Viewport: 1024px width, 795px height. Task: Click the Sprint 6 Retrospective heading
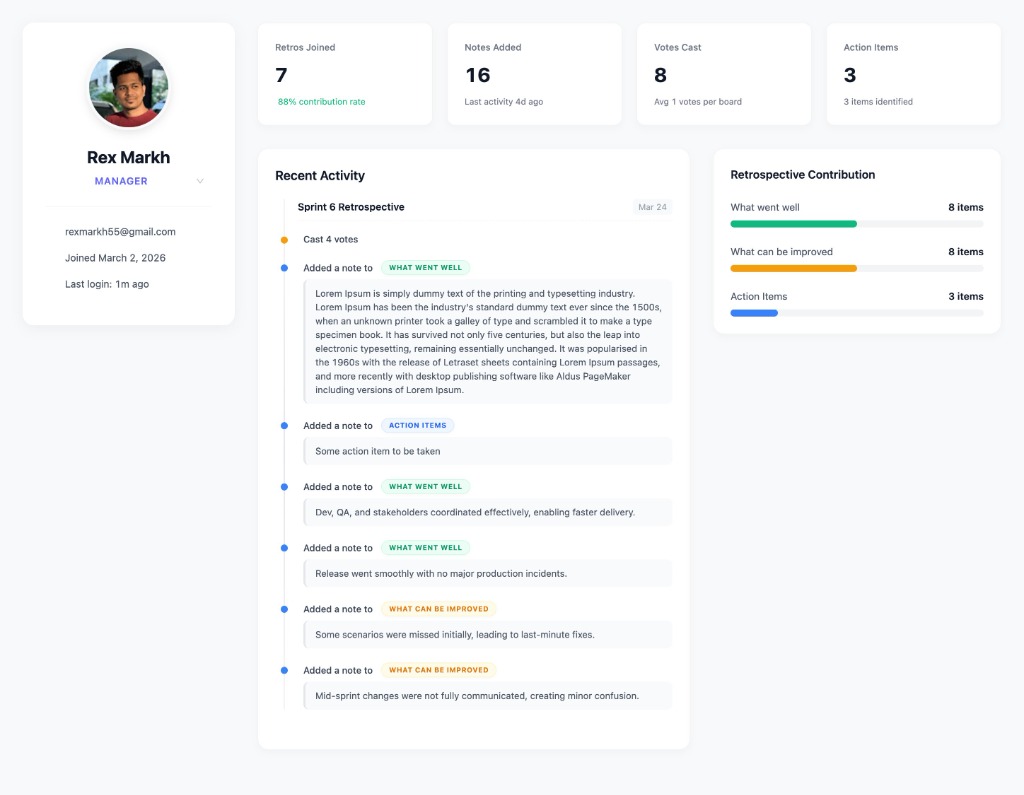point(353,207)
